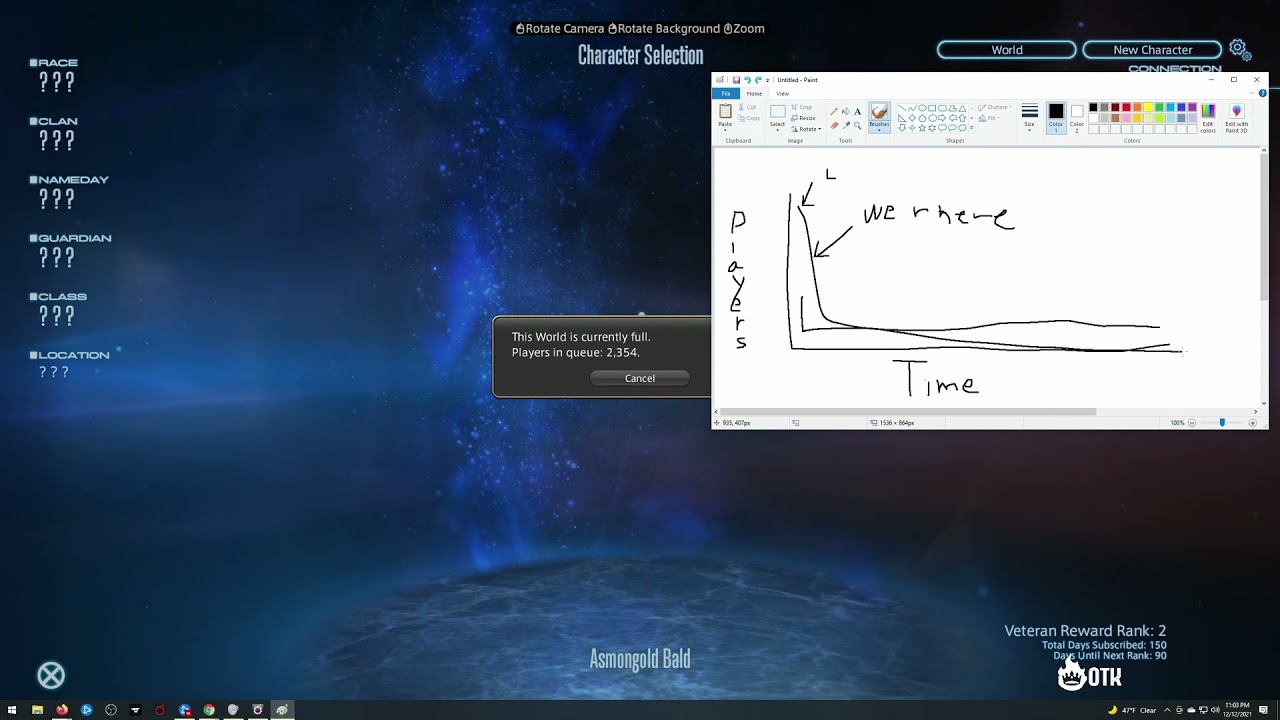The width and height of the screenshot is (1280, 720).
Task: Click the Paste clipboard icon
Action: 725,111
